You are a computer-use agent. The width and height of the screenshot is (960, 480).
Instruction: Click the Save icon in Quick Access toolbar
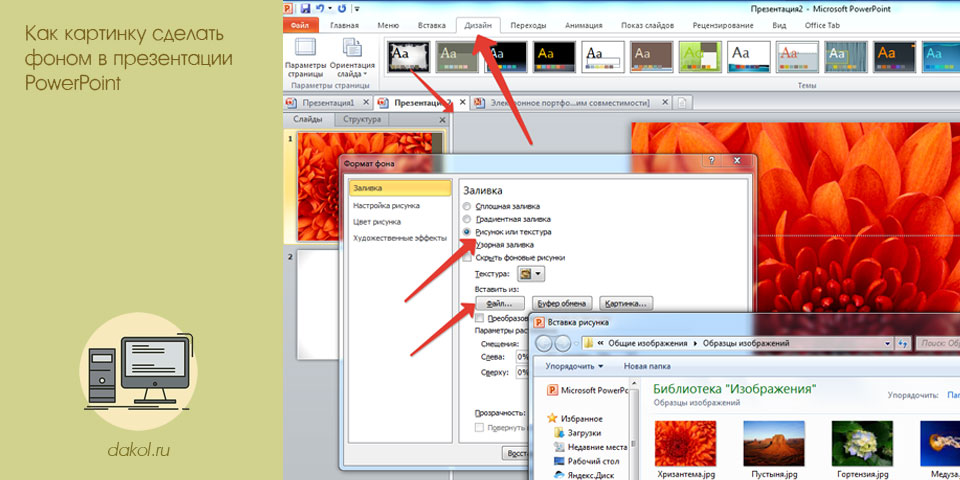(305, 9)
